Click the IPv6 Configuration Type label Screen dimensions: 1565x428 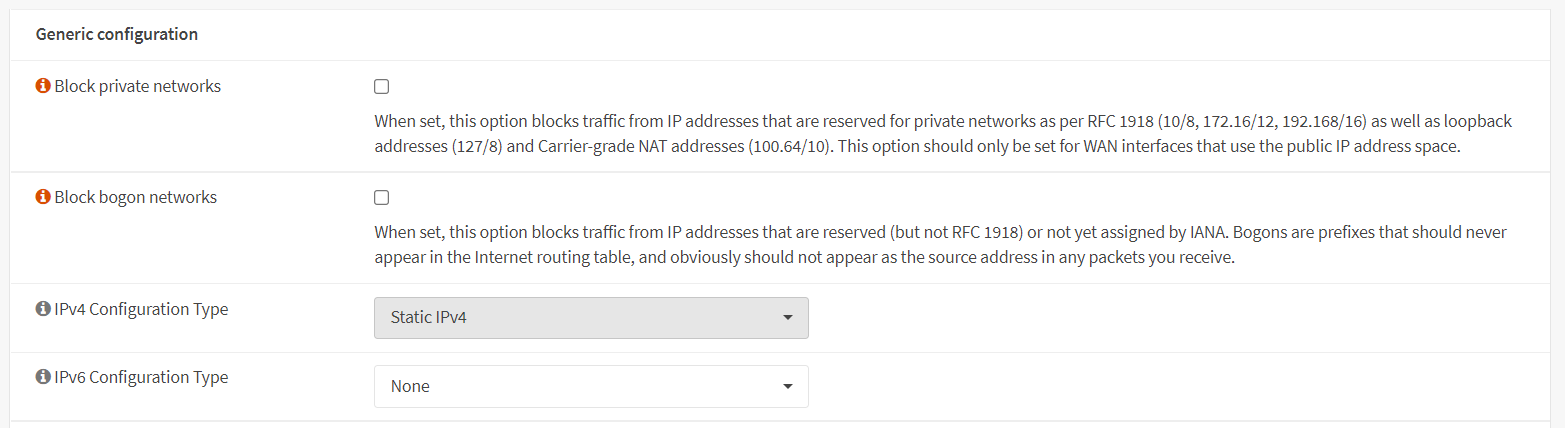(x=141, y=378)
